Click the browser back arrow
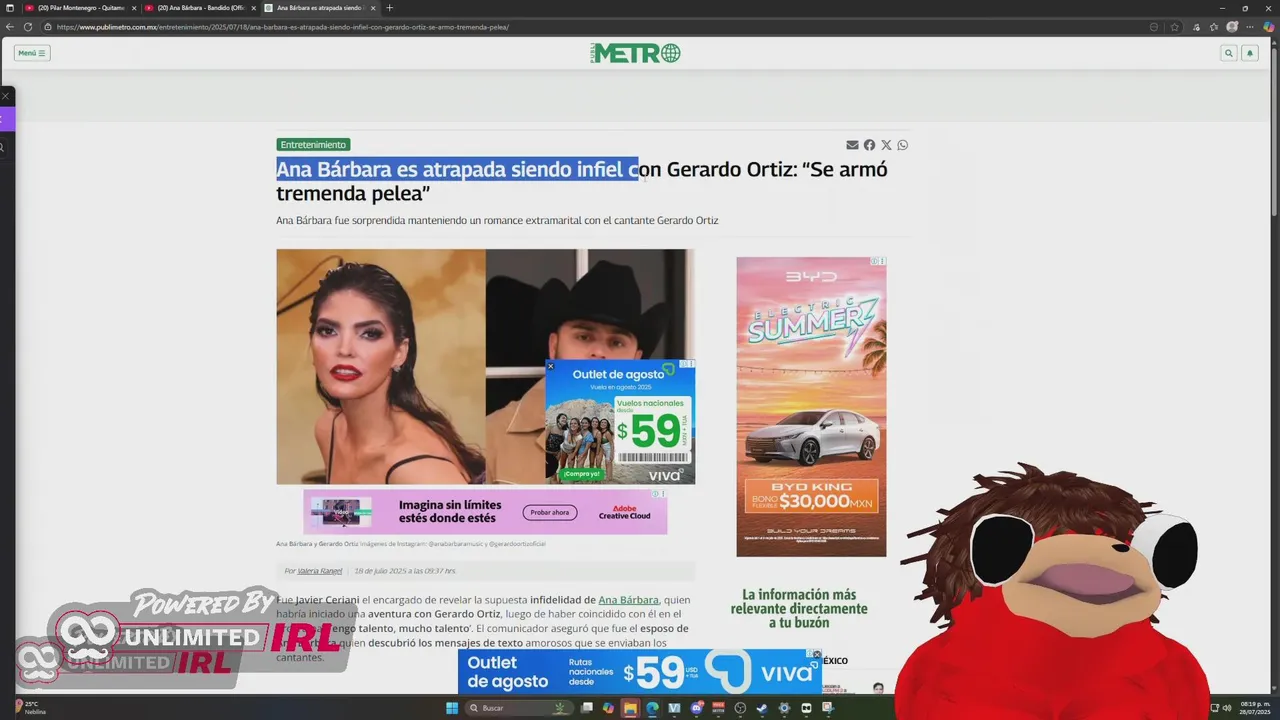Screen dimensions: 1280x720 coord(10,27)
